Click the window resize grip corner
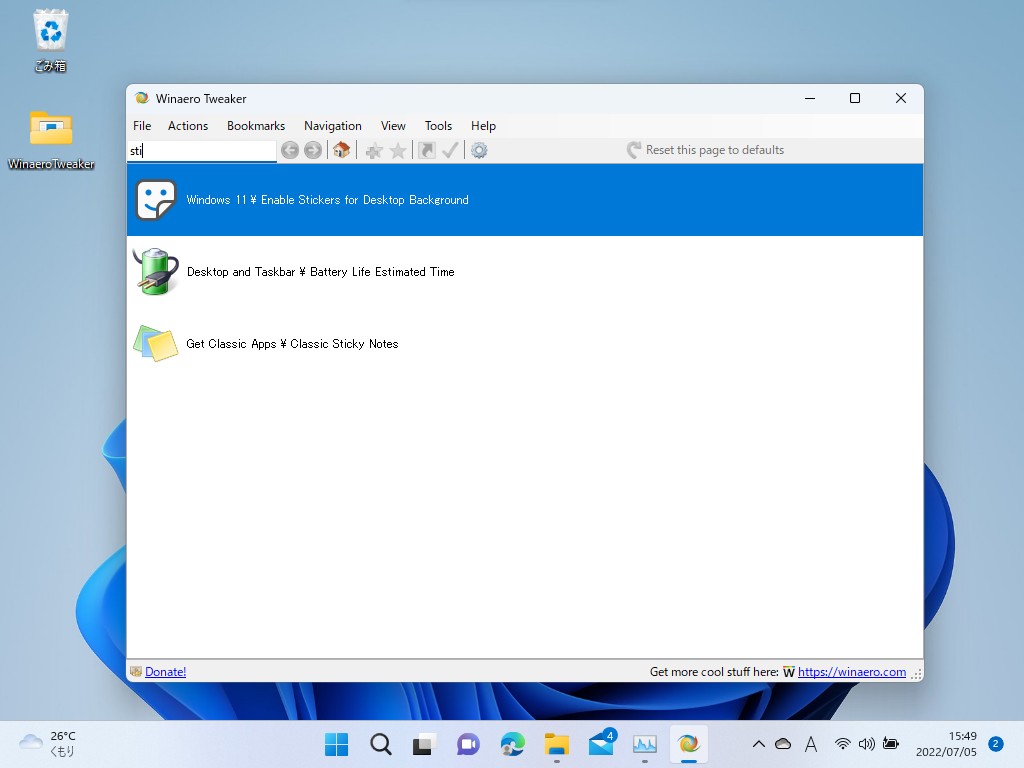 point(916,675)
